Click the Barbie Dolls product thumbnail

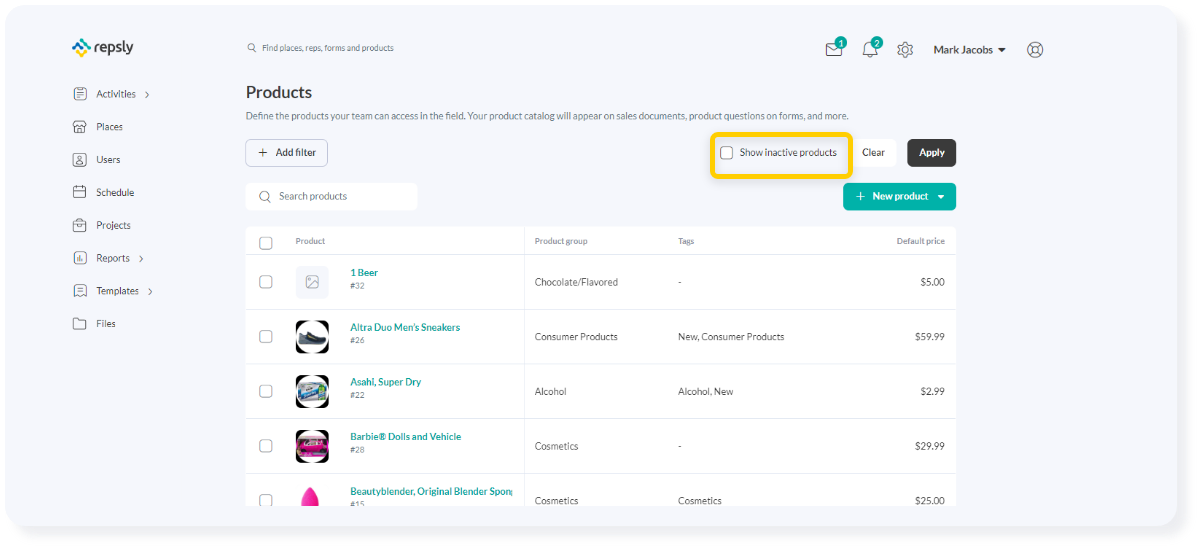(x=312, y=446)
